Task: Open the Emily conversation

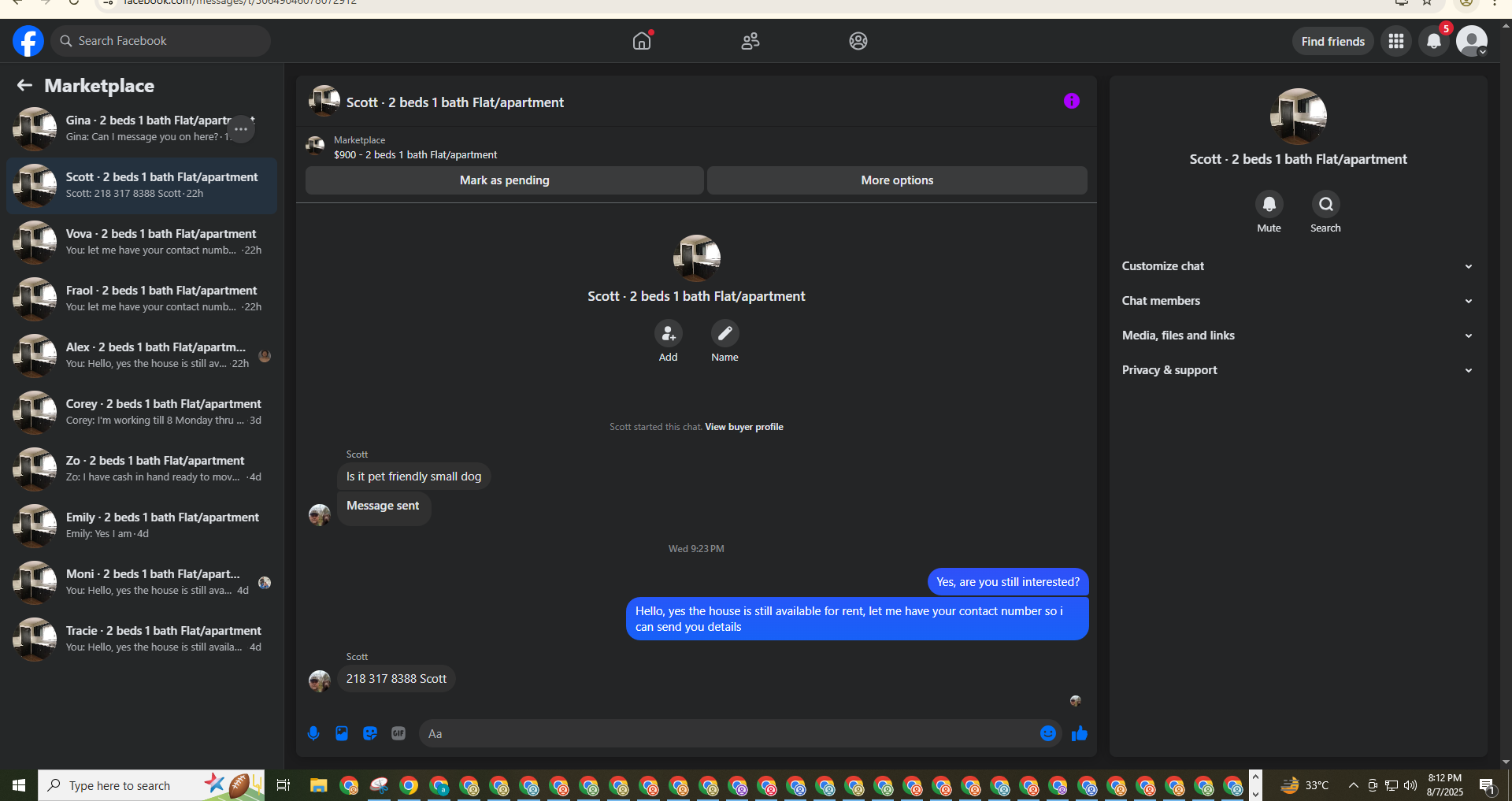Action: (142, 525)
